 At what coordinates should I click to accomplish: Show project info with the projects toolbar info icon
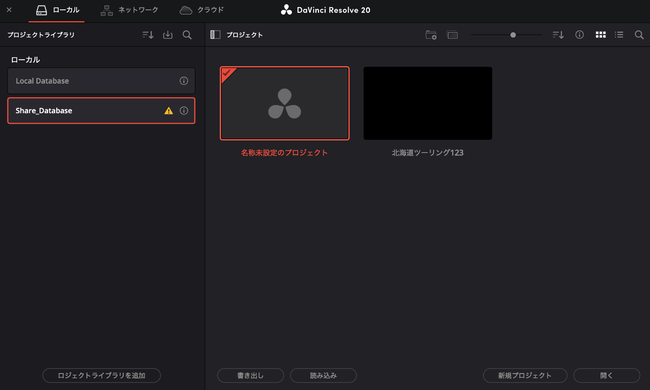pyautogui.click(x=579, y=35)
